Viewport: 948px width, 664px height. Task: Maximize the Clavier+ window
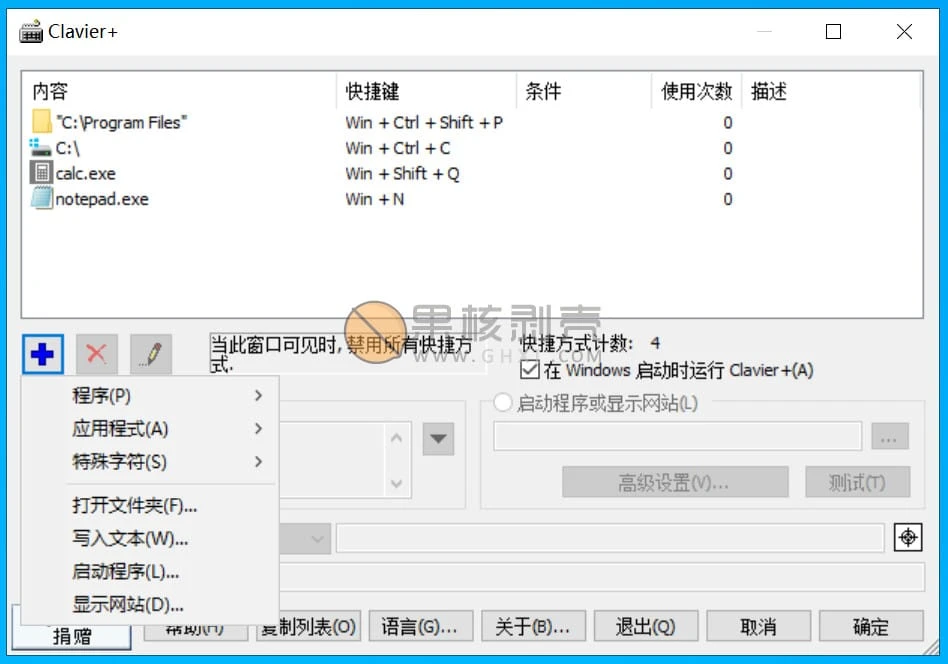tap(833, 31)
